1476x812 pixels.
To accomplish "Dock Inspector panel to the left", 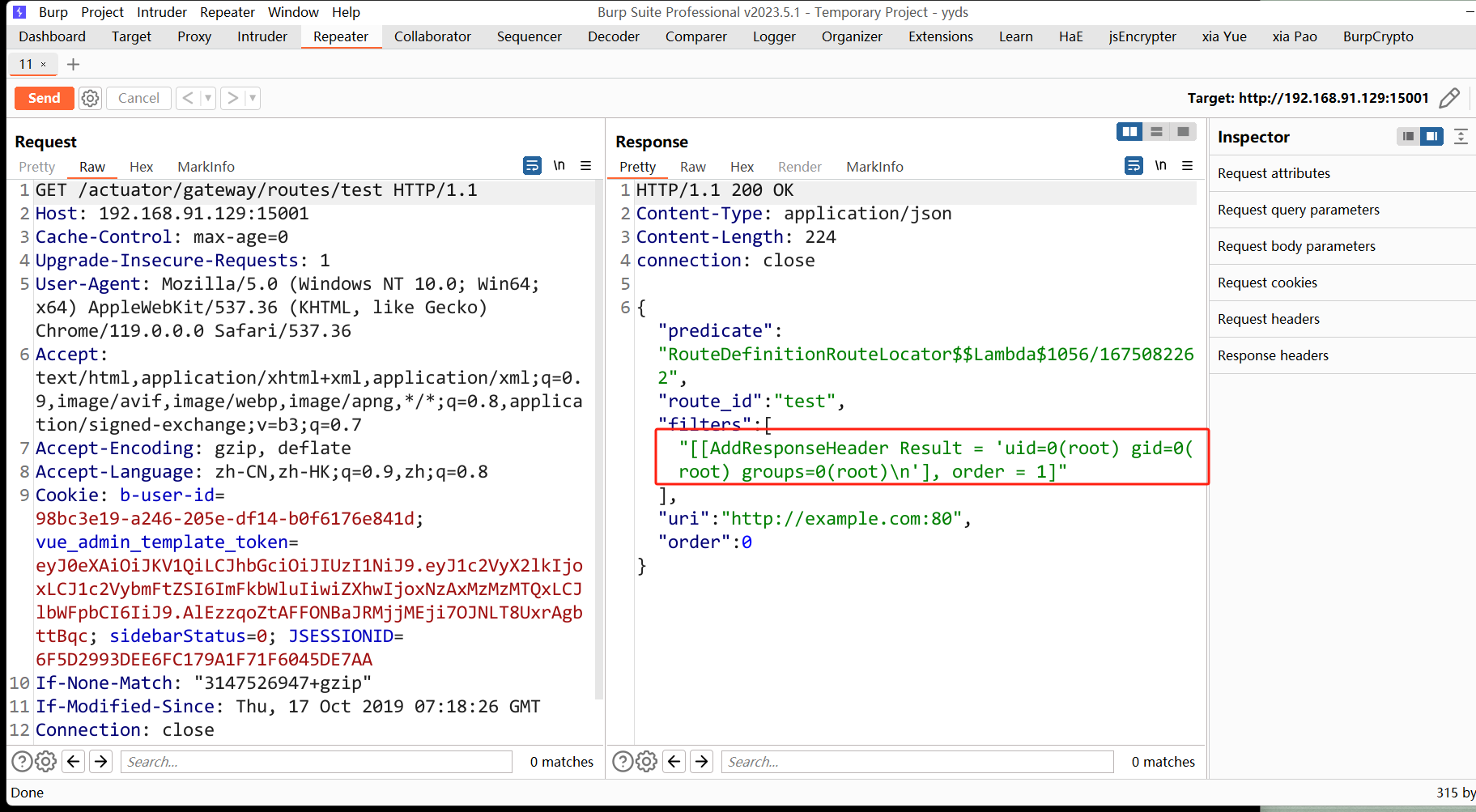I will pos(1409,136).
